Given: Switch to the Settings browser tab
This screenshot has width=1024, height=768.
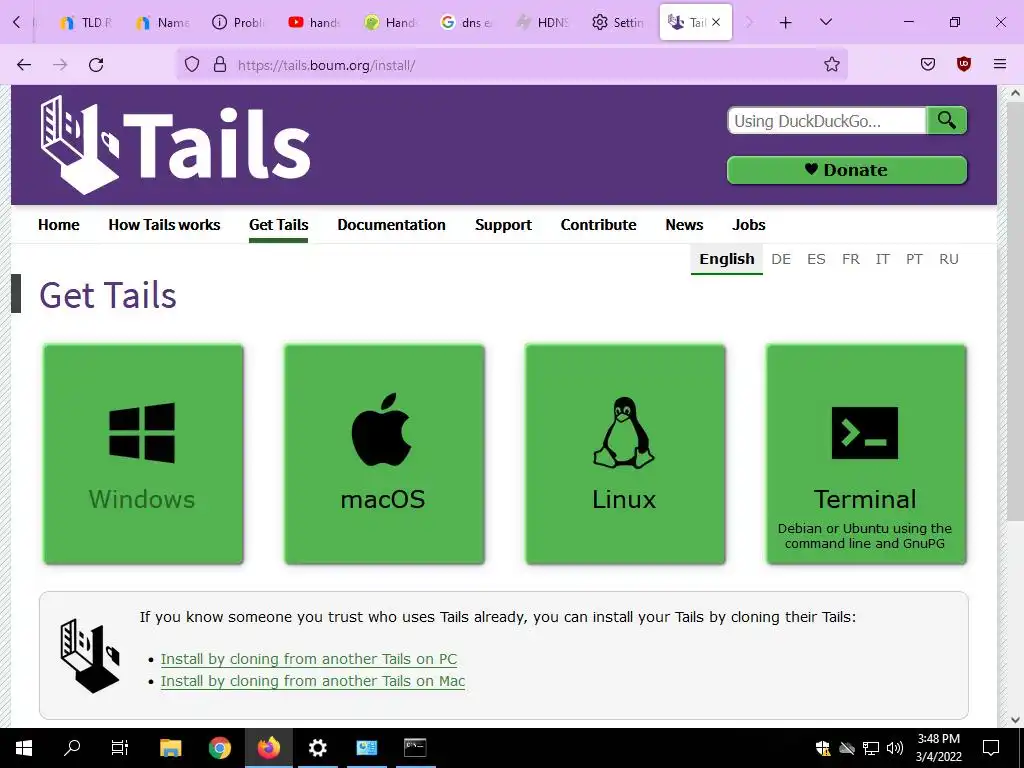Looking at the screenshot, I should pyautogui.click(x=618, y=23).
